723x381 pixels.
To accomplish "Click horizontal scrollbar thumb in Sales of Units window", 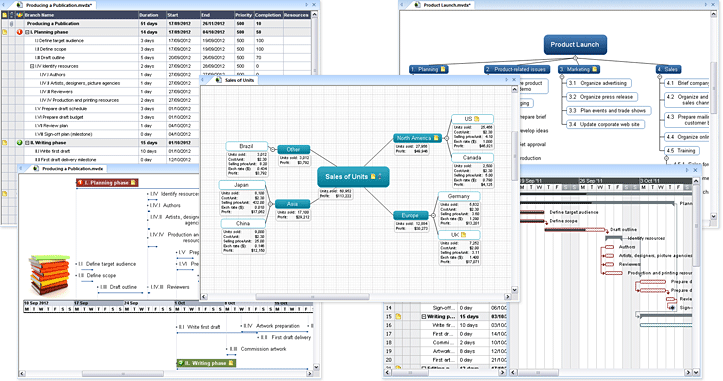I will (x=312, y=297).
